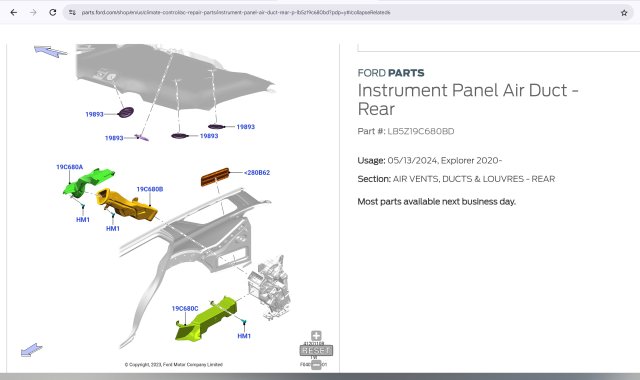Click the yellow 19C680B duct part

click(127, 204)
